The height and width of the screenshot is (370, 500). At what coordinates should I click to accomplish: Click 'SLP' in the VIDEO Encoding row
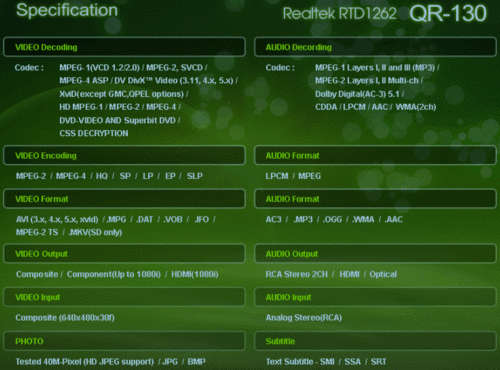point(194,176)
